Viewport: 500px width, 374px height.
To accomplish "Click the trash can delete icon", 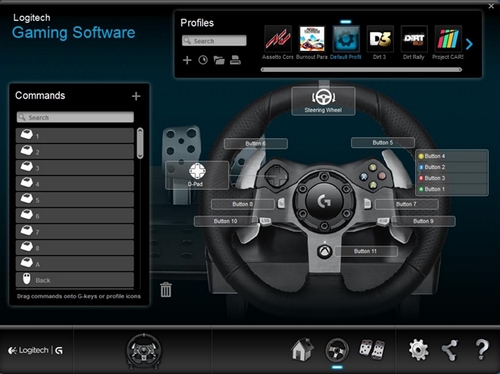I will (x=166, y=289).
